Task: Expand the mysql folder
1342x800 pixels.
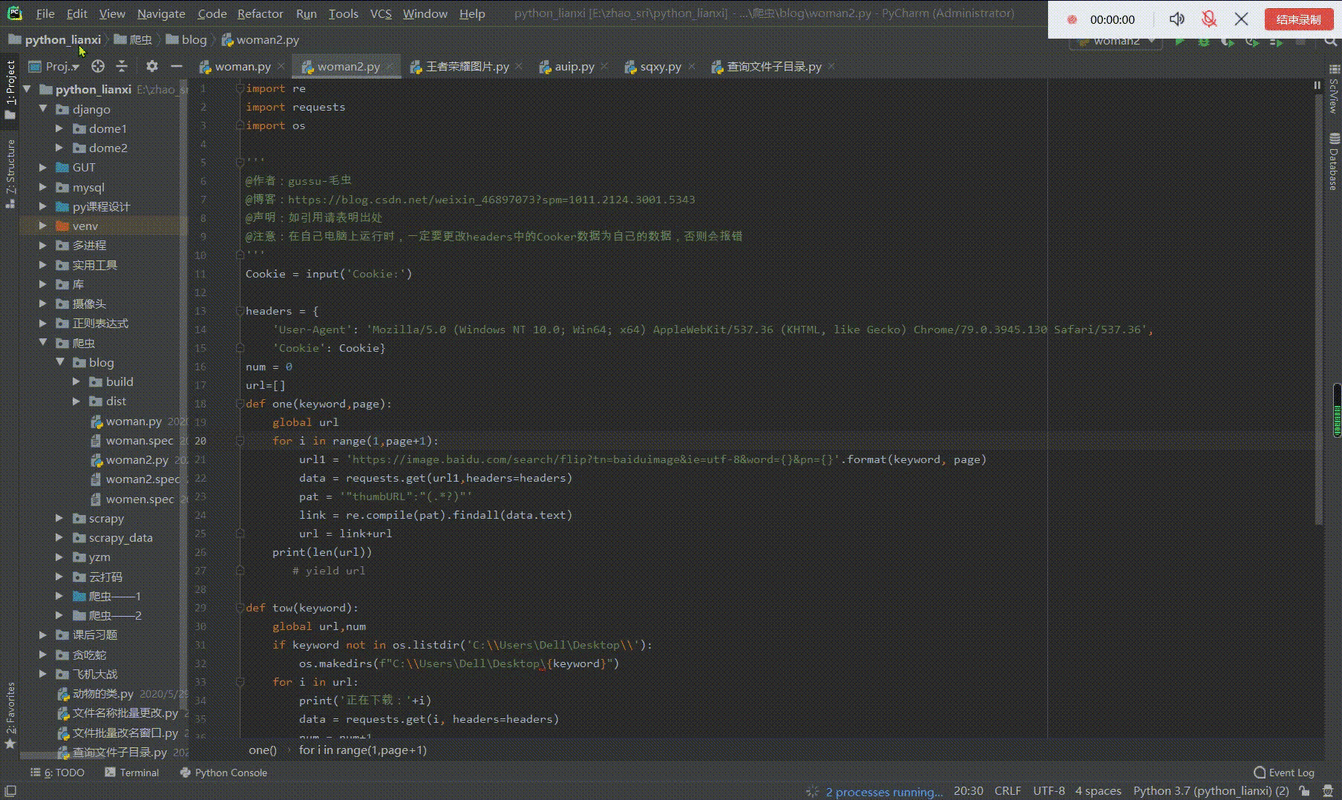Action: click(43, 187)
